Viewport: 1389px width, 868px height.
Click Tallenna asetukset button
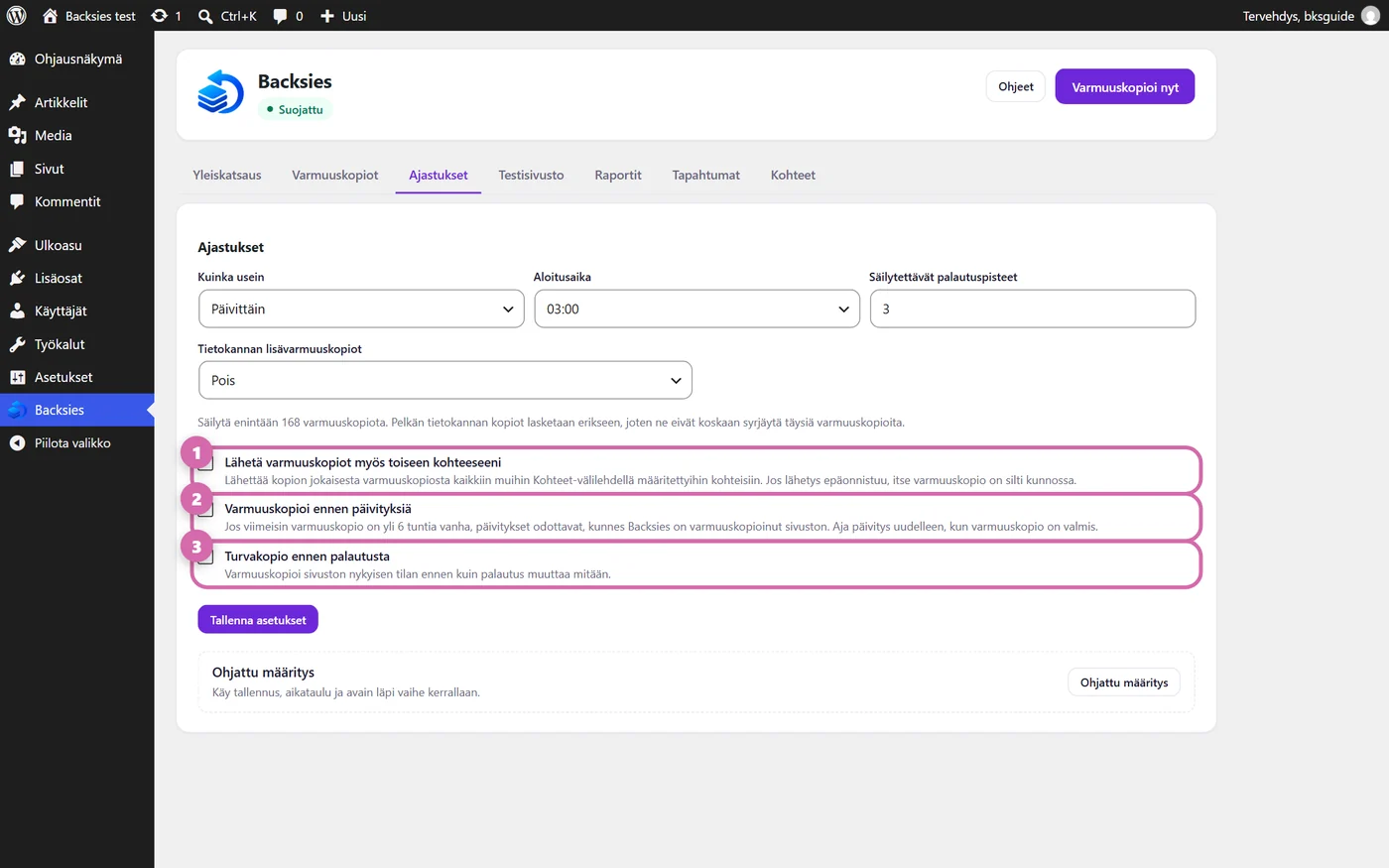pos(258,620)
